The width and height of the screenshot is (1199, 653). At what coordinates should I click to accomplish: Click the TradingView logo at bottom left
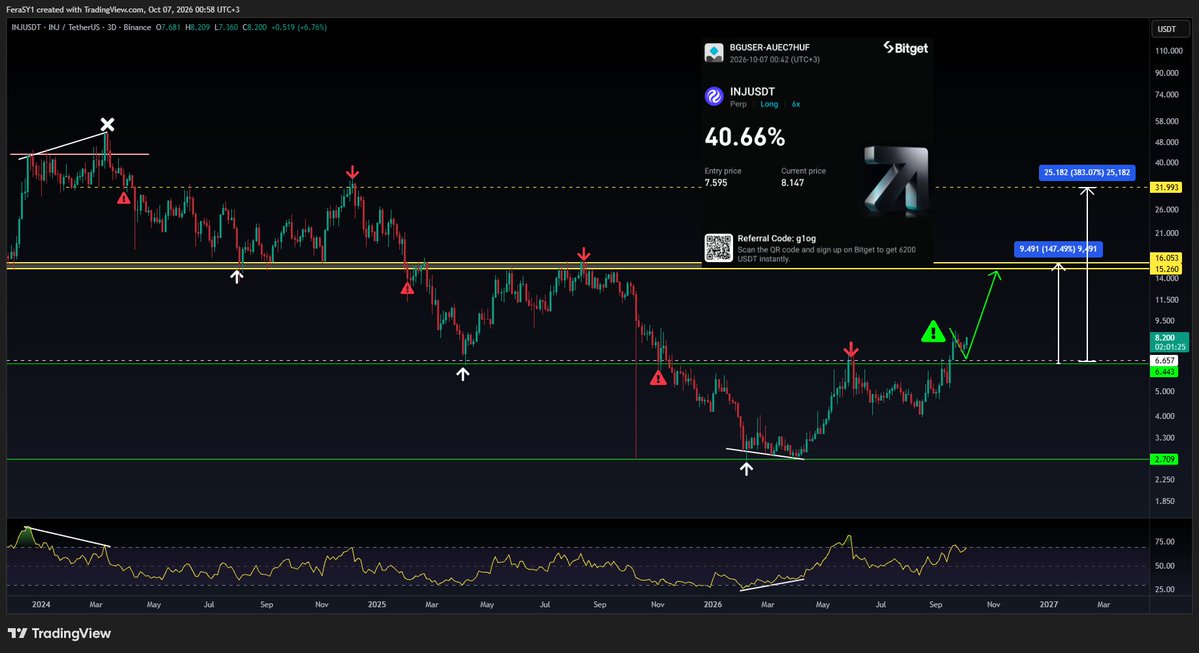[x=59, y=633]
